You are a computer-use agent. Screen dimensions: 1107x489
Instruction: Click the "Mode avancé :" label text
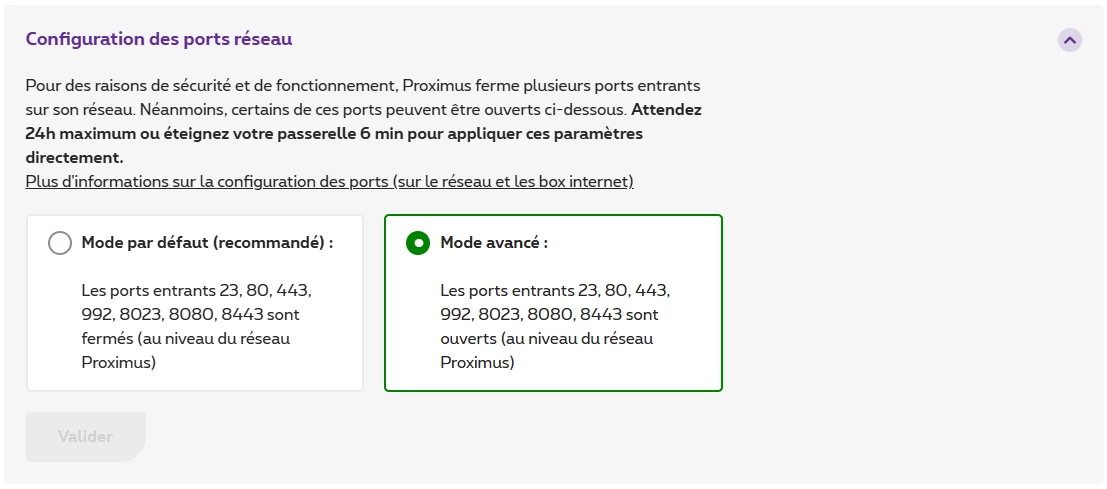tap(494, 243)
